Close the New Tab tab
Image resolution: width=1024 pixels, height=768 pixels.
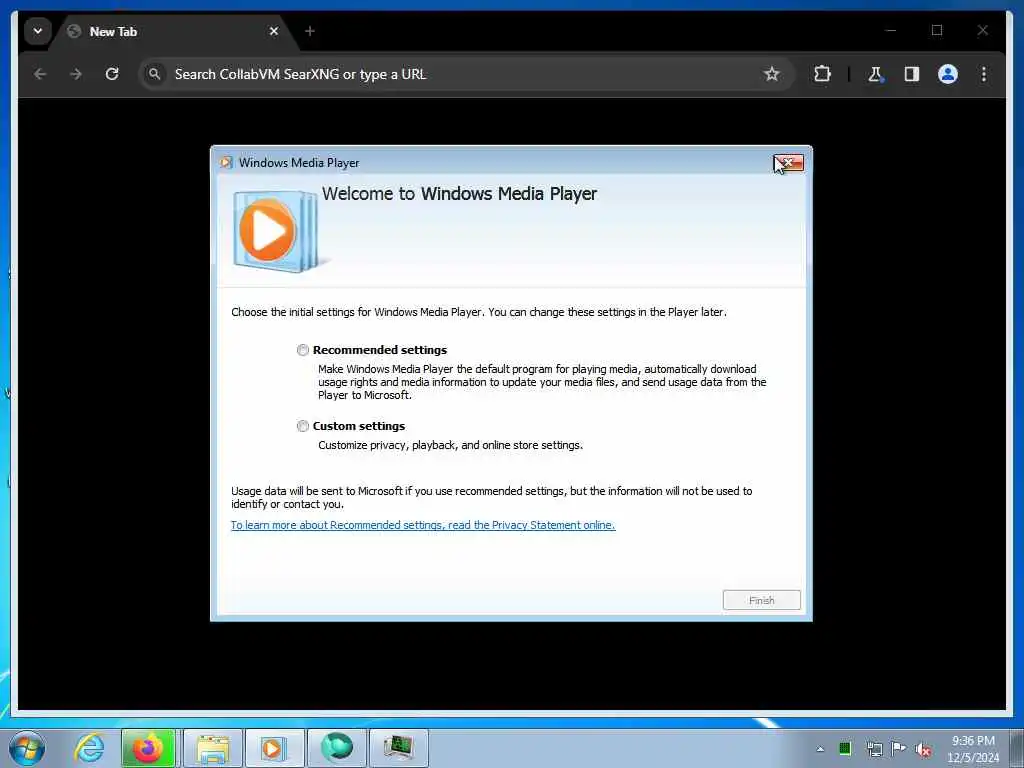tap(274, 31)
